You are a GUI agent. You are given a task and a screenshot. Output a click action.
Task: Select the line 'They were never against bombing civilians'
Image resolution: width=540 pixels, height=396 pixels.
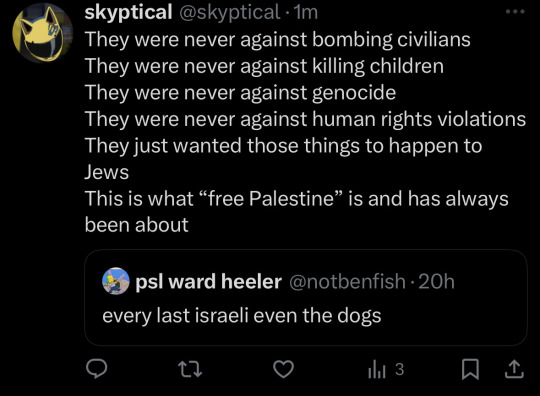tap(278, 39)
